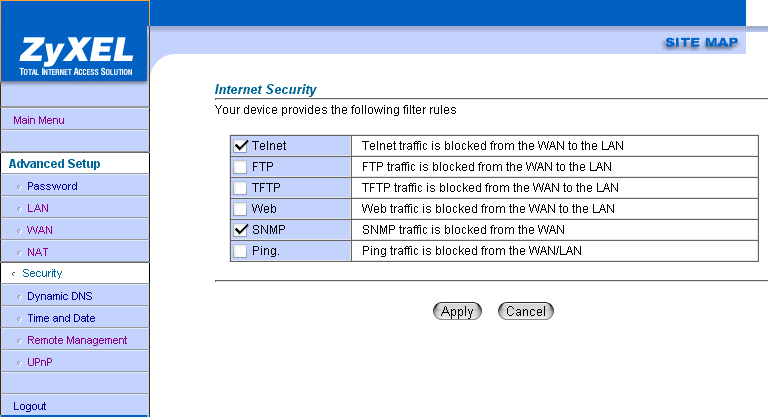768x417 pixels.
Task: Uncheck the Telnet filter checkbox
Action: [x=240, y=145]
